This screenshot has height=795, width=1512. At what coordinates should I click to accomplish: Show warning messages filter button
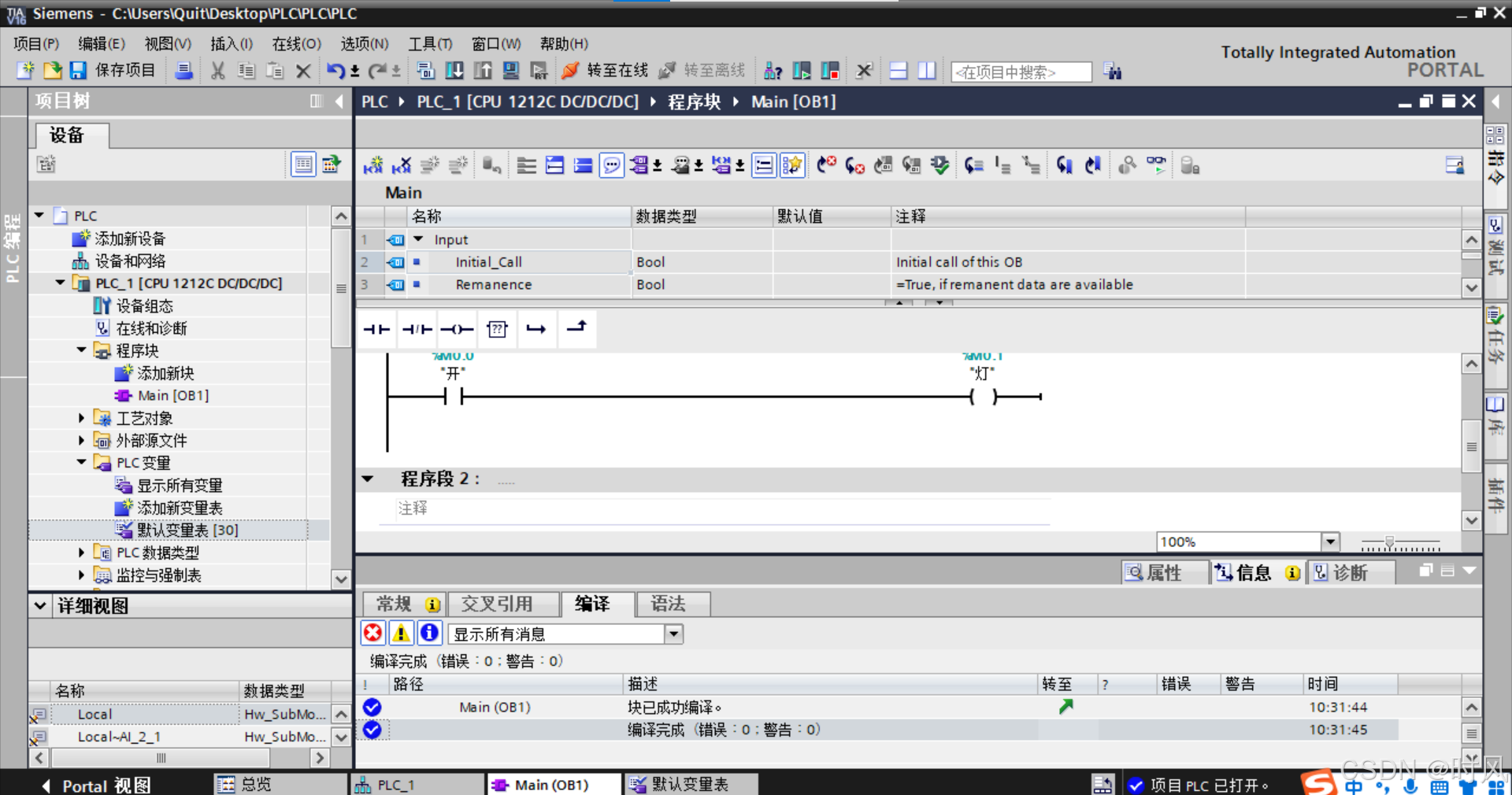pyautogui.click(x=401, y=633)
